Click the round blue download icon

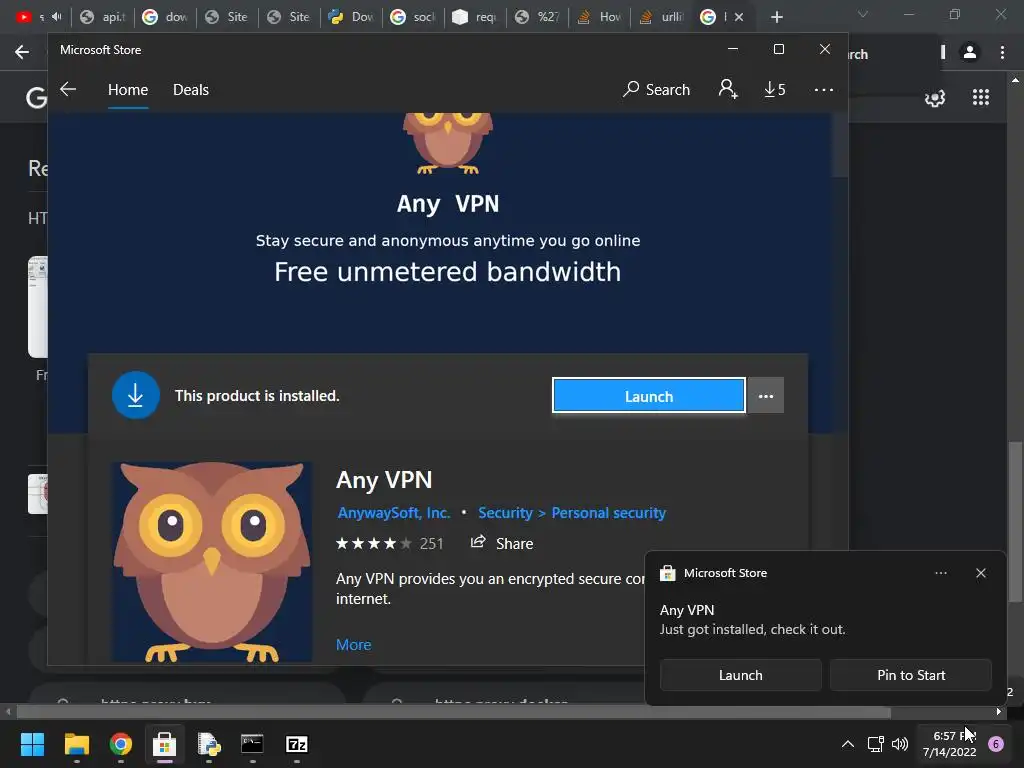tap(135, 395)
